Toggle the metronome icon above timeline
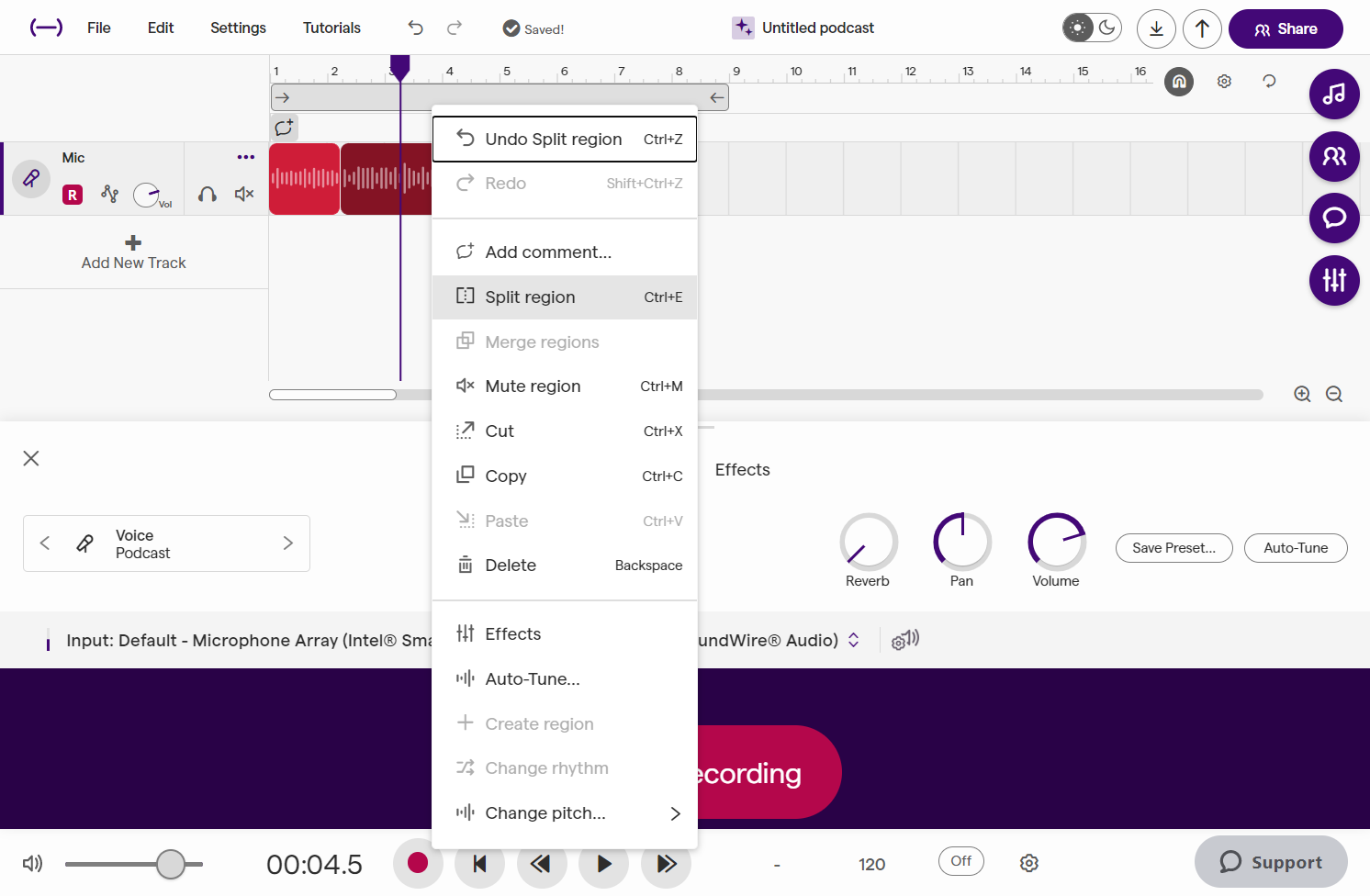 (1179, 82)
